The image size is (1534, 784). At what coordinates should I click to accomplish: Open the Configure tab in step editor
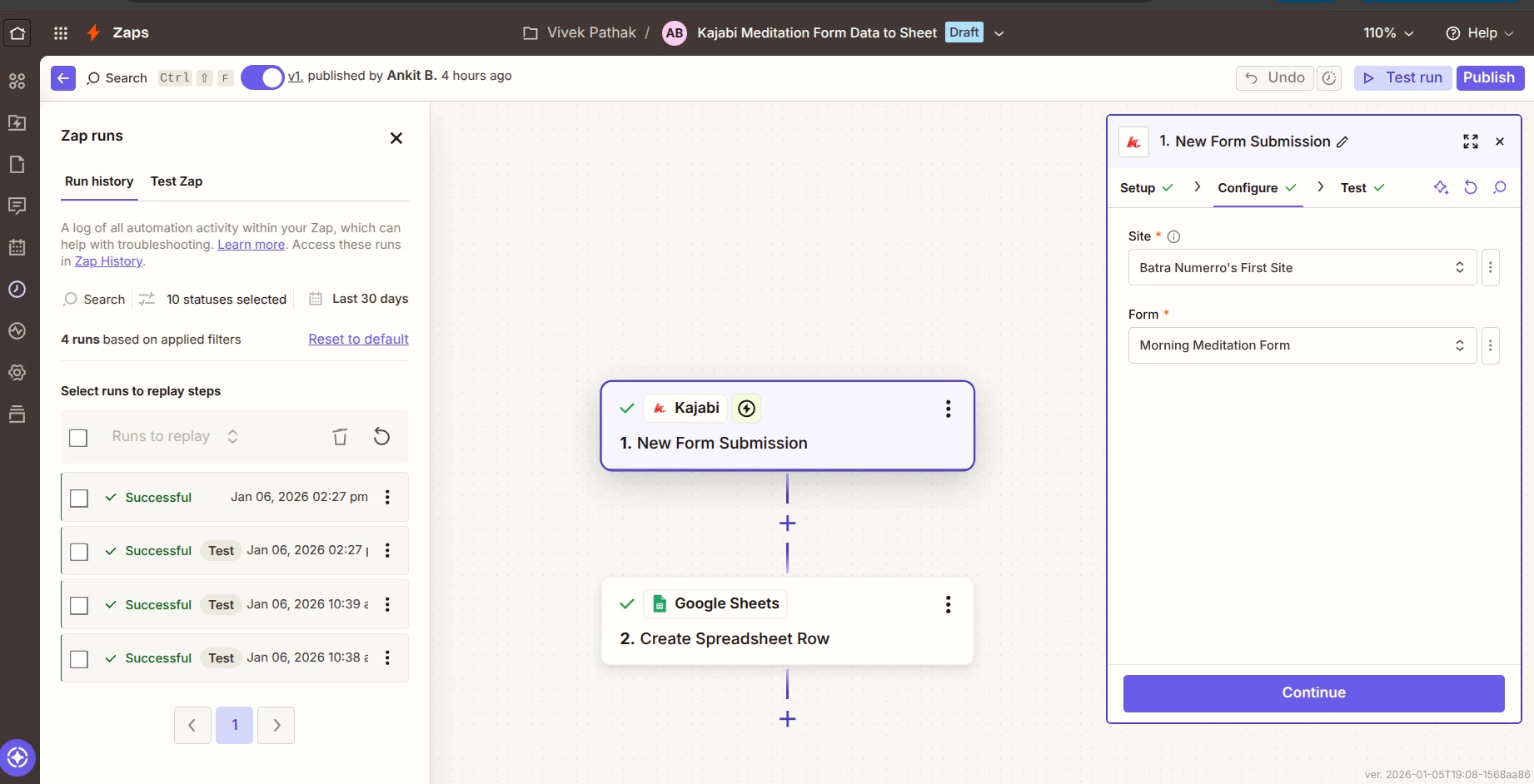coord(1258,188)
